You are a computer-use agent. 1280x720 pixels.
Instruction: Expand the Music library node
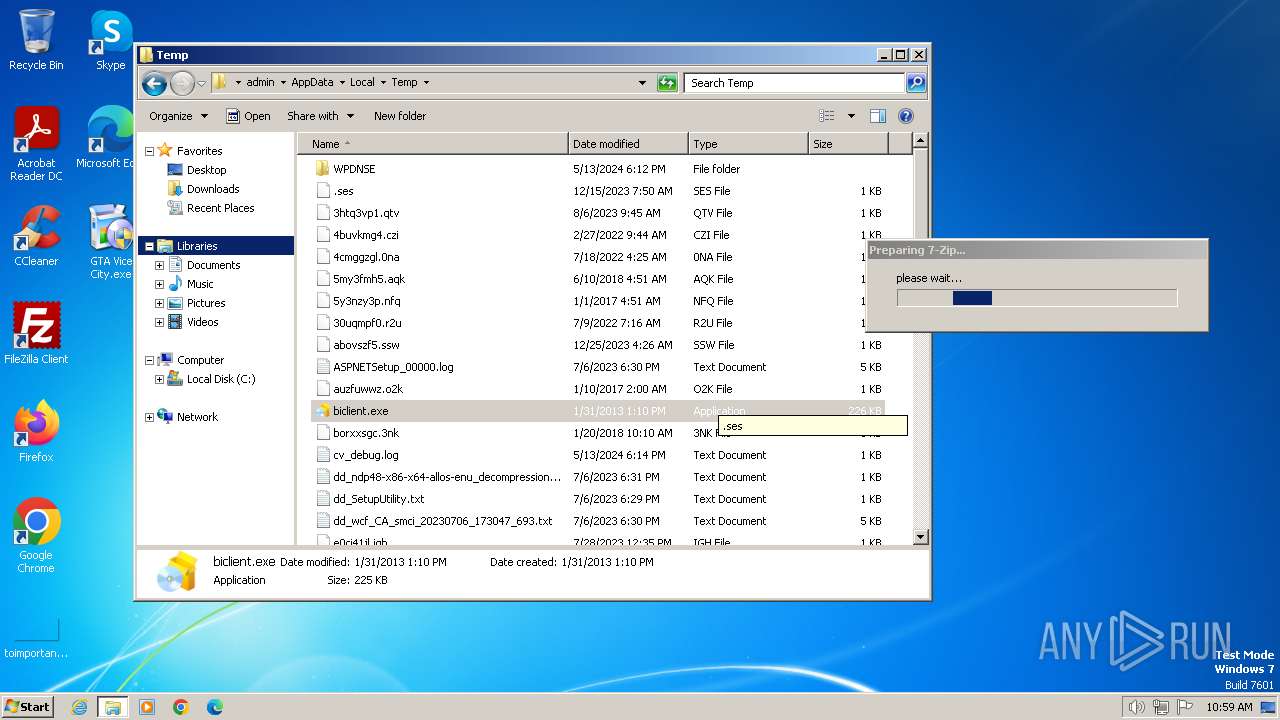pos(159,284)
